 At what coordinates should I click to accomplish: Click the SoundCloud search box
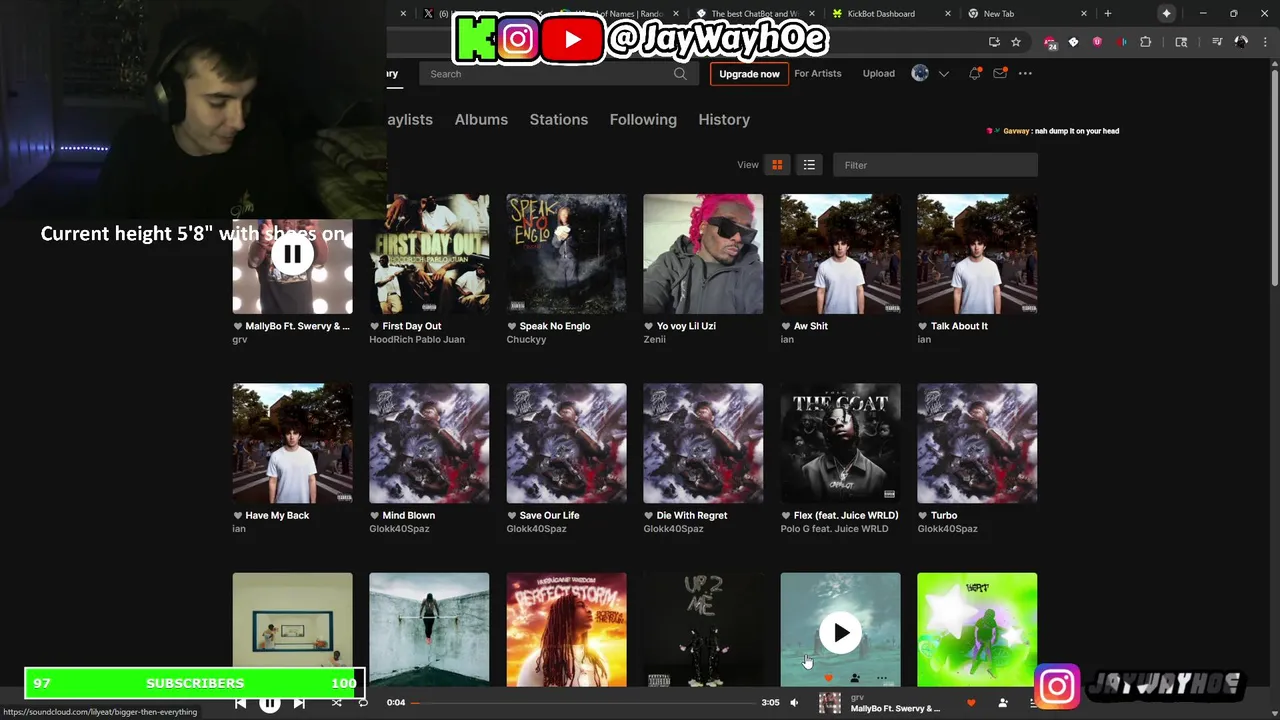click(x=558, y=73)
